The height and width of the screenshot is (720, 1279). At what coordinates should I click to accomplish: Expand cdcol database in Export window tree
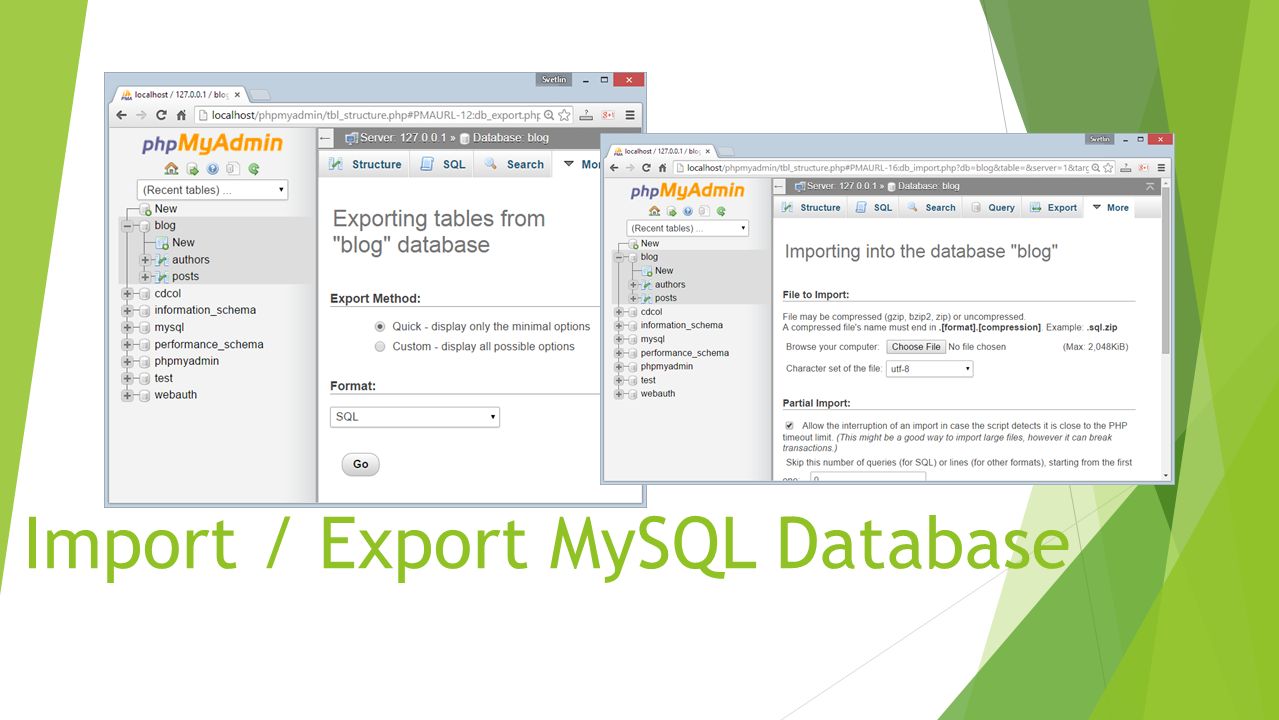point(127,294)
